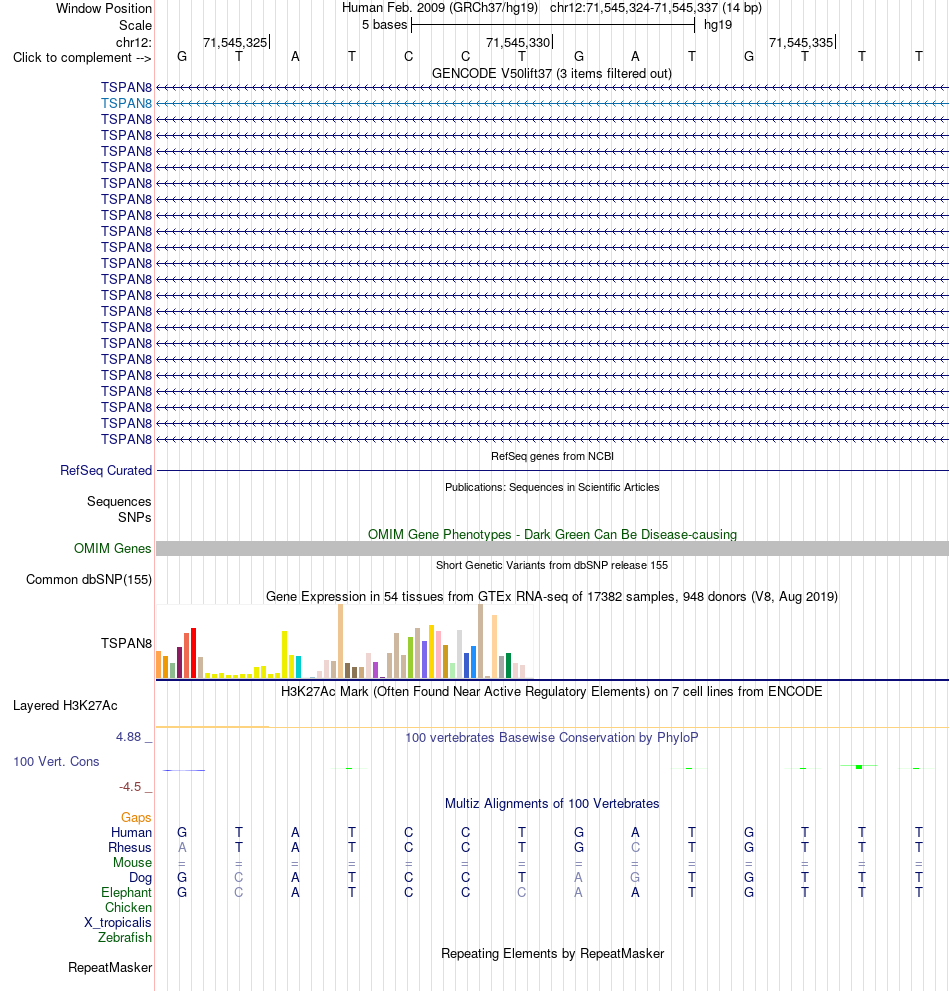
Task: Open the green OMIM Gene Phenotypes track title
Action: tap(552, 535)
